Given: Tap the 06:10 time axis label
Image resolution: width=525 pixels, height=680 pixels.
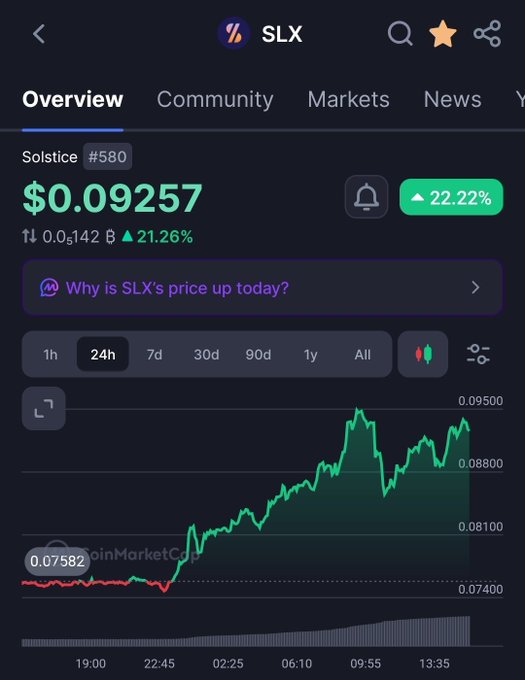Looking at the screenshot, I should 297,664.
